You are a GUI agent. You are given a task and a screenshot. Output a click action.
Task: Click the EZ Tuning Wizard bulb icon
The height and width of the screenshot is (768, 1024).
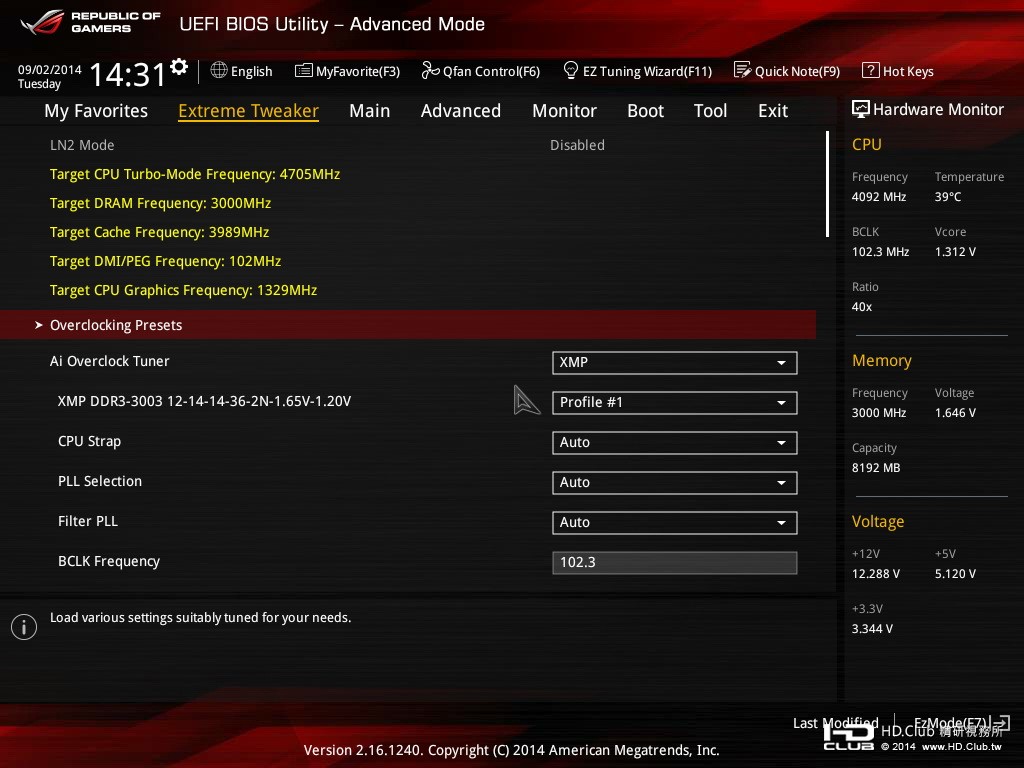(x=571, y=70)
